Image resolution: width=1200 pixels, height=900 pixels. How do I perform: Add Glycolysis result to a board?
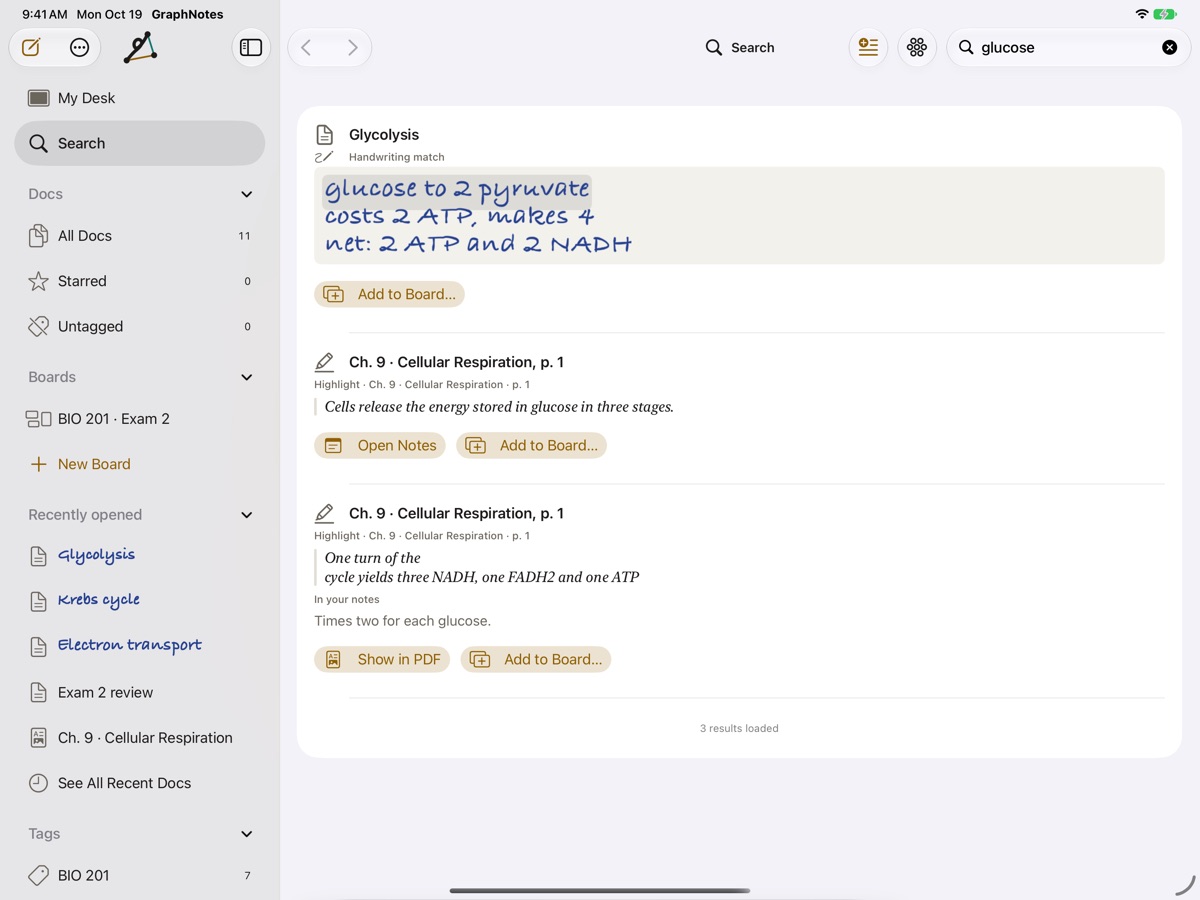point(389,294)
